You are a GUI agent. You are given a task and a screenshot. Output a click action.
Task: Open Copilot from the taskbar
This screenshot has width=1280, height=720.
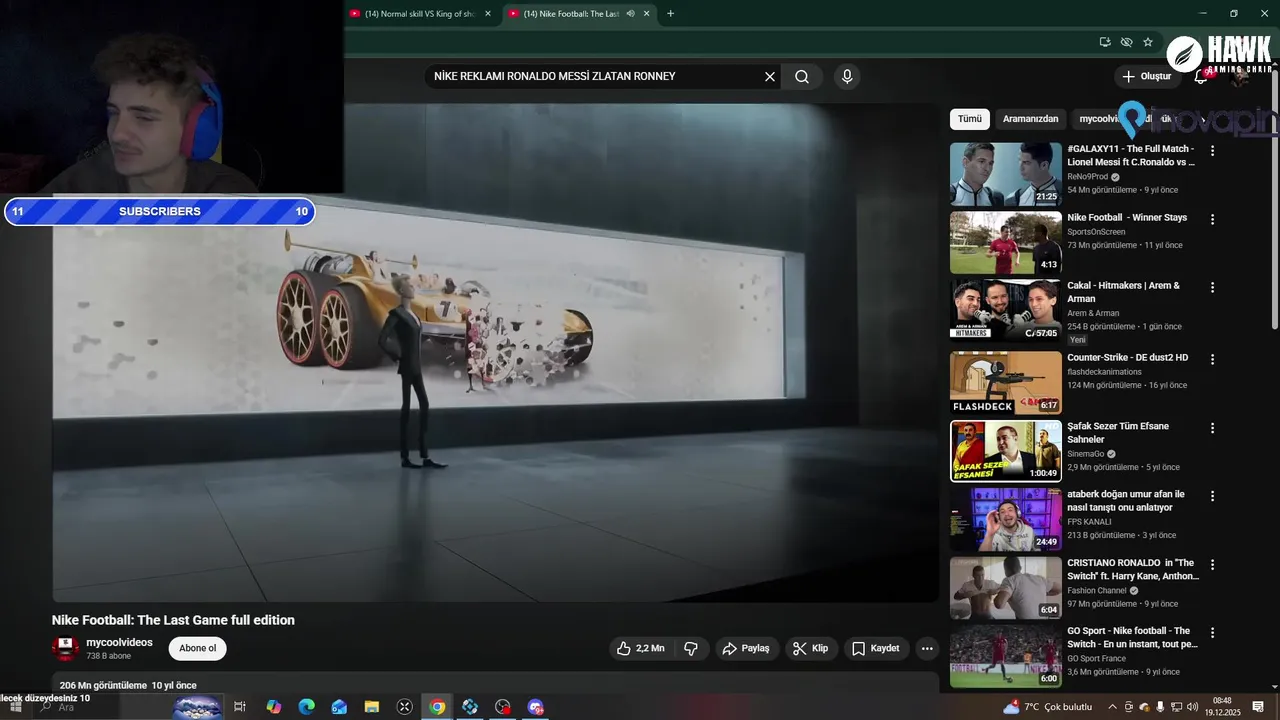274,707
